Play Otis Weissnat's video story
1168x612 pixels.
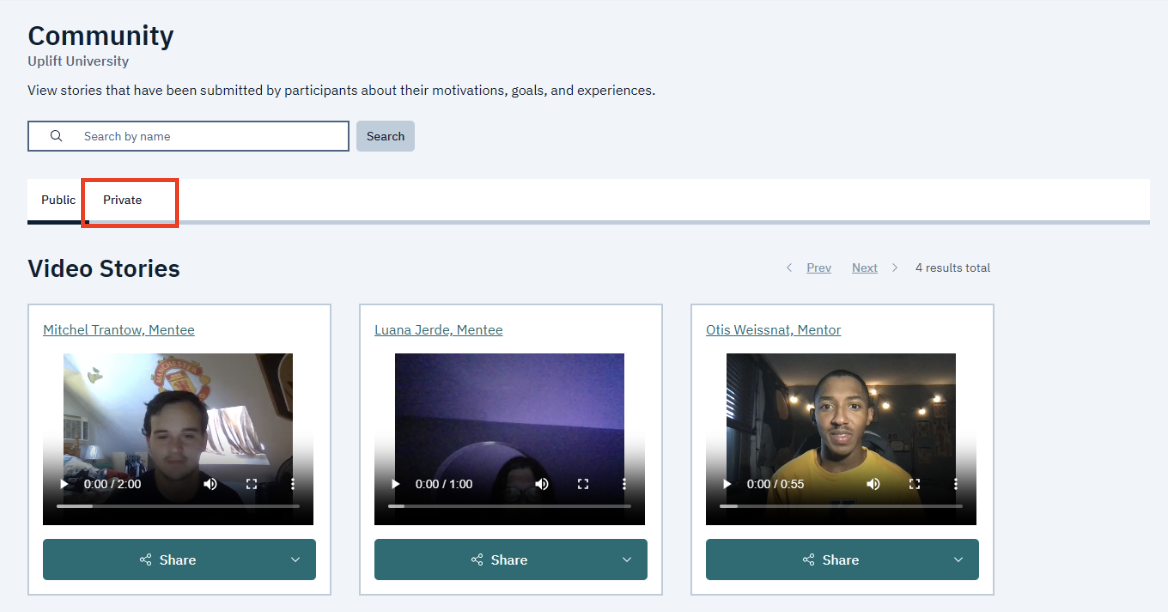click(x=728, y=484)
